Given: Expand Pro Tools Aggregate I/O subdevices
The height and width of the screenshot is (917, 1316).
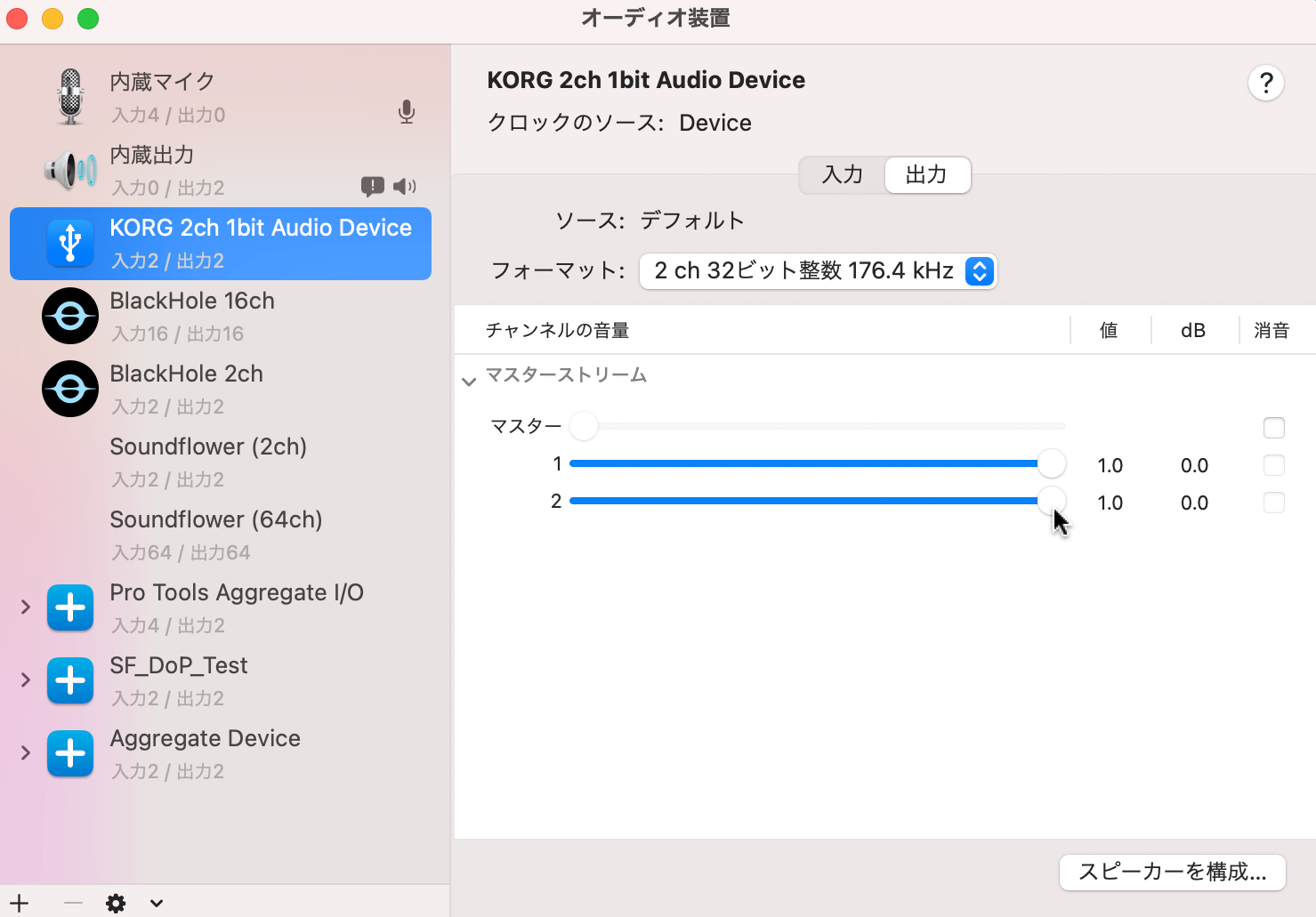Looking at the screenshot, I should (x=26, y=607).
